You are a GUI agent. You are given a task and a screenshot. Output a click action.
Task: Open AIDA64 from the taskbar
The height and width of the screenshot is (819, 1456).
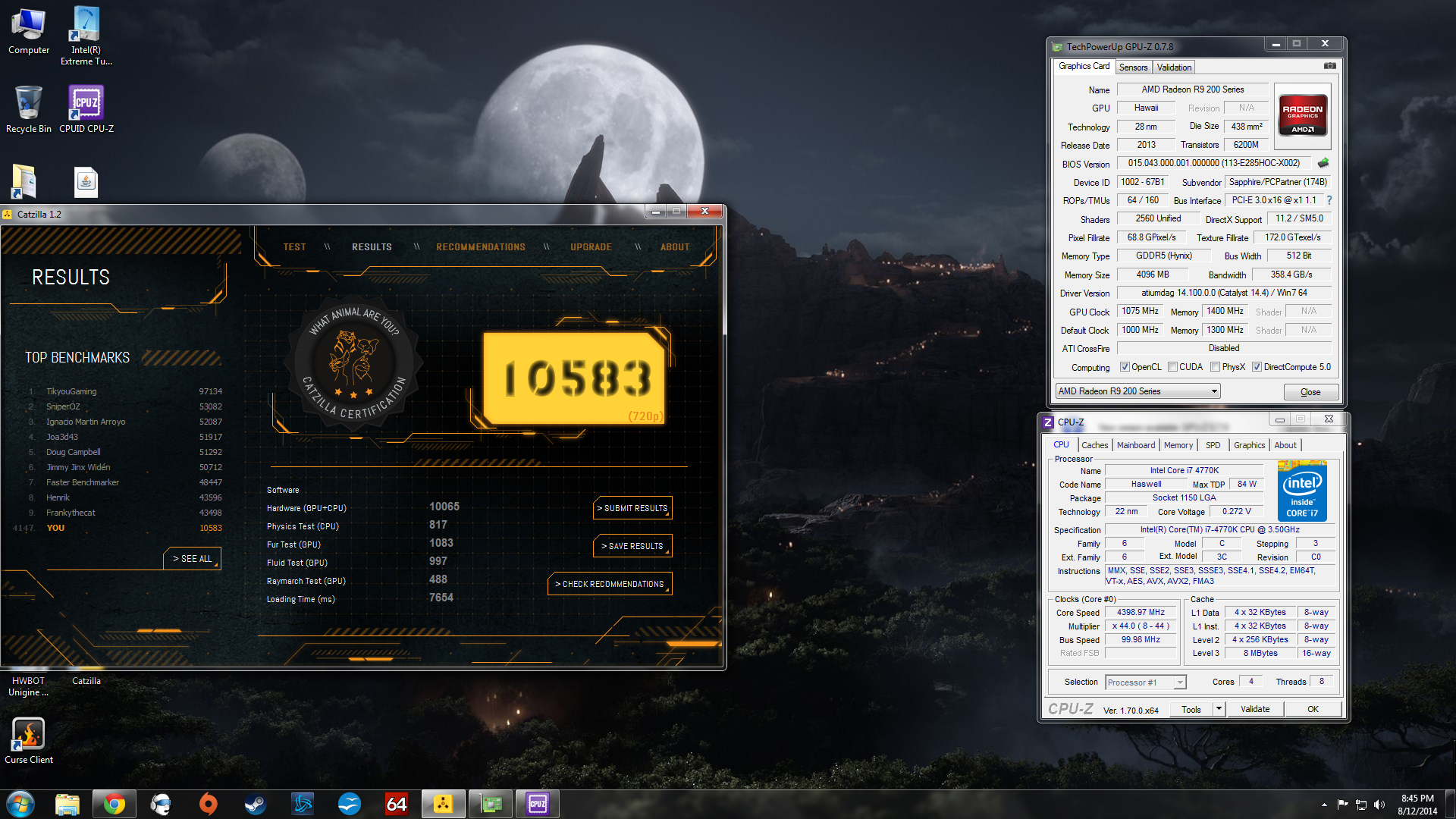pyautogui.click(x=397, y=804)
